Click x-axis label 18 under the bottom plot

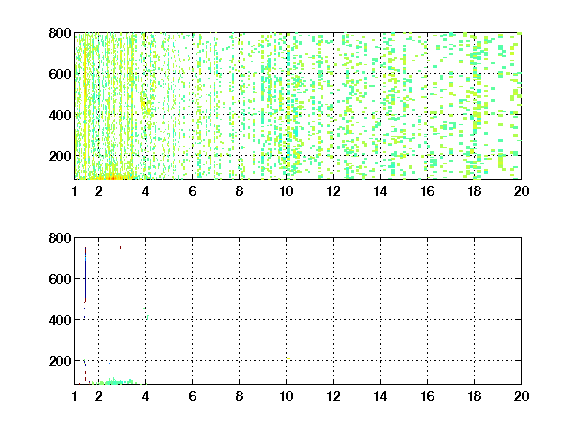pyautogui.click(x=474, y=396)
